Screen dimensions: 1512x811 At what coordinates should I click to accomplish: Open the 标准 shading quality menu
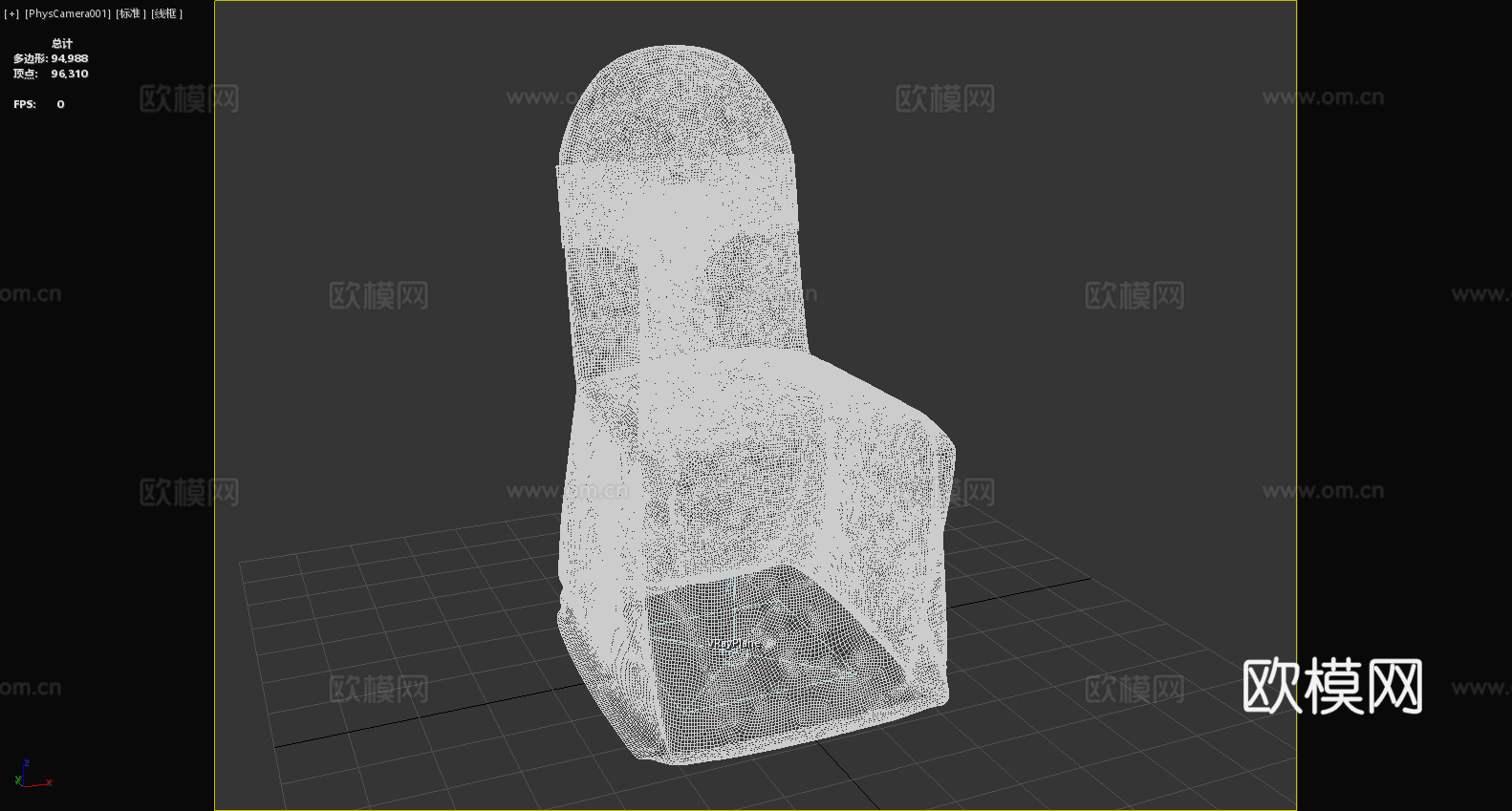click(x=131, y=13)
